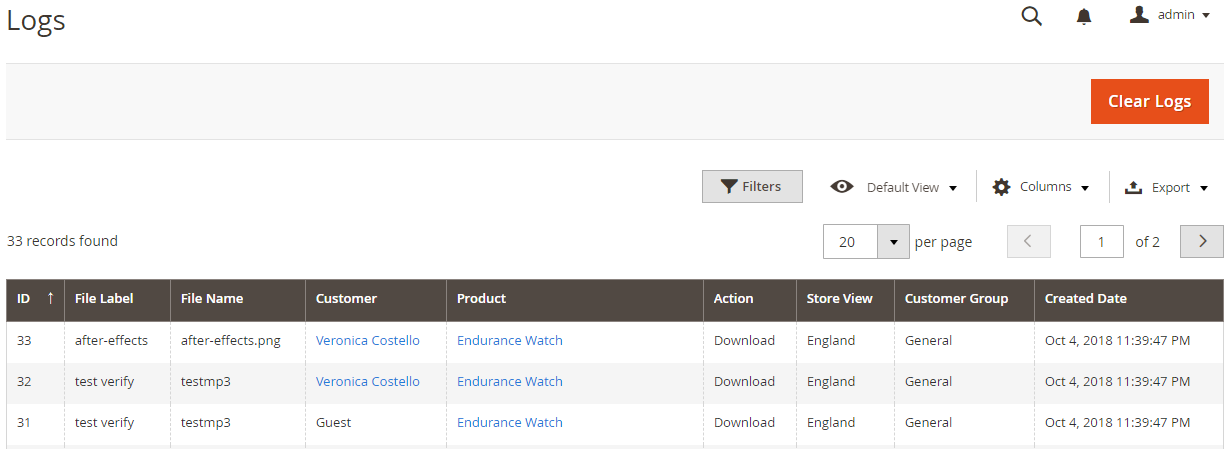
Task: Sort by the Created Date header
Action: coord(1085,298)
